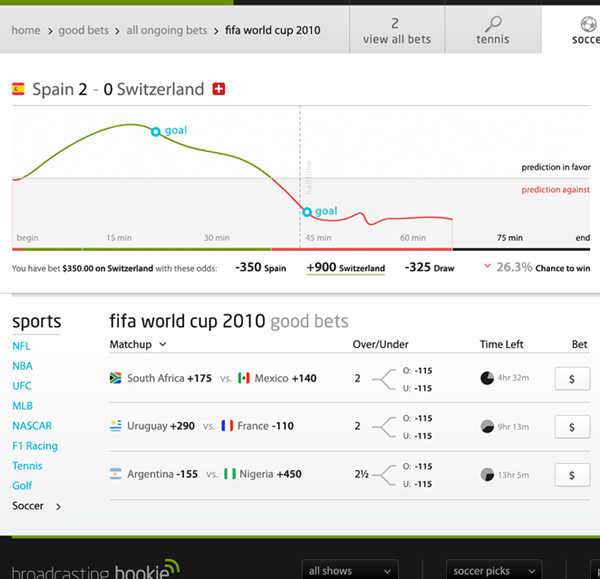
Task: Select Under -115 for Uruguay match
Action: [417, 436]
